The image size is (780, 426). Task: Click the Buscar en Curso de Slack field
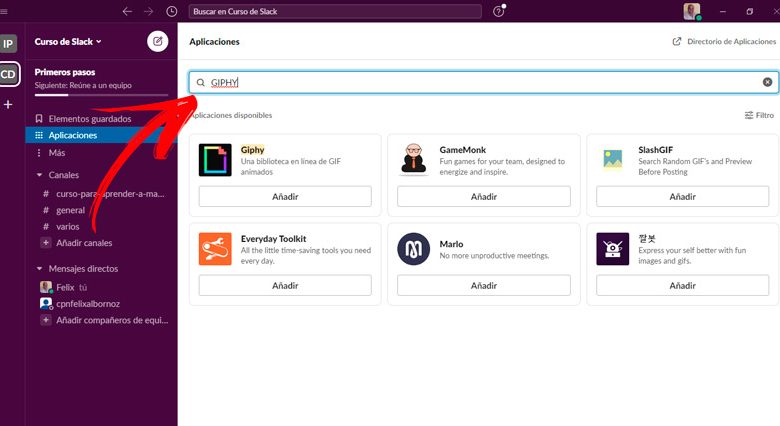[x=335, y=11]
